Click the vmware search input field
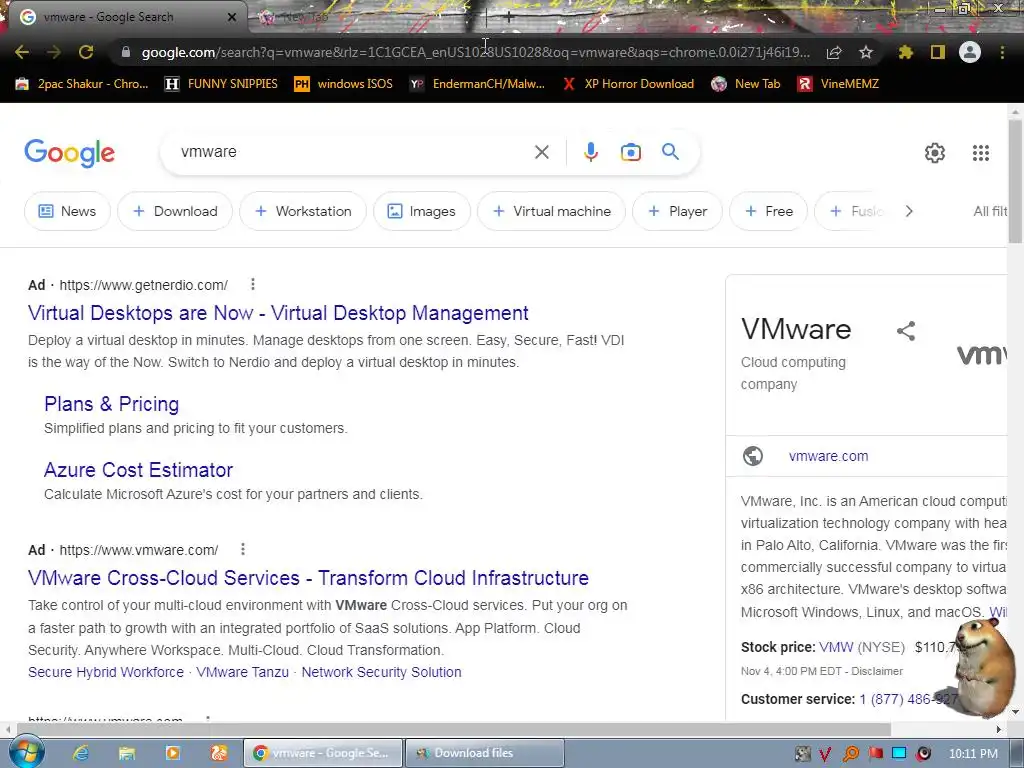The image size is (1024, 768). (x=353, y=152)
